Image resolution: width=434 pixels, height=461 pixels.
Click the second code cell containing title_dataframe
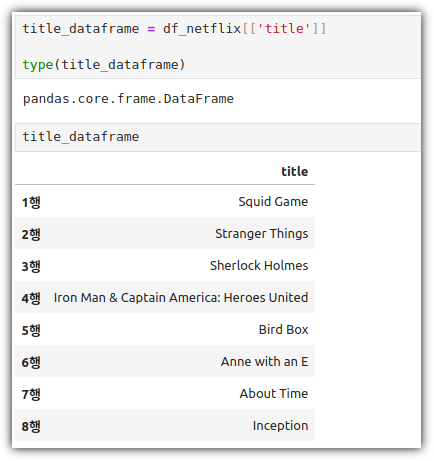point(218,137)
